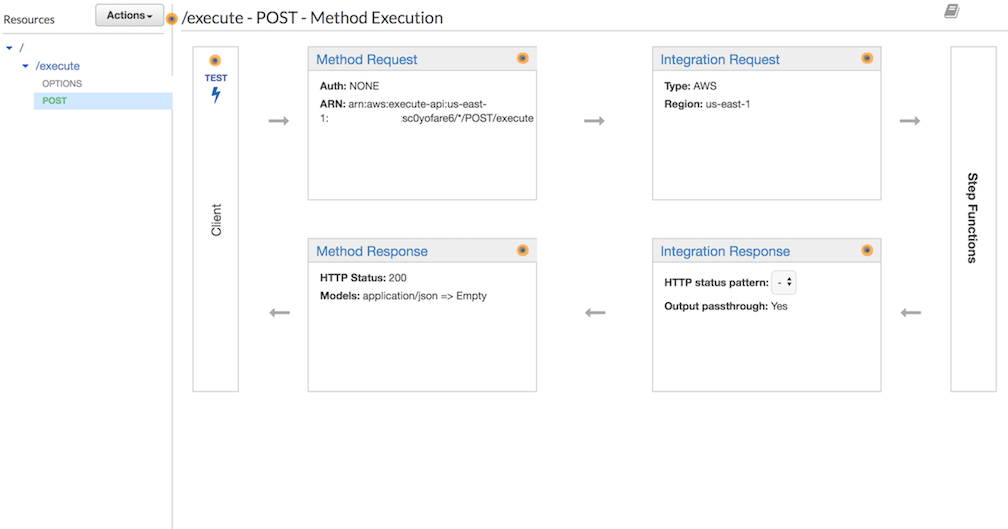The image size is (1008, 529).
Task: Click the Step Functions endpoint box
Action: [973, 219]
